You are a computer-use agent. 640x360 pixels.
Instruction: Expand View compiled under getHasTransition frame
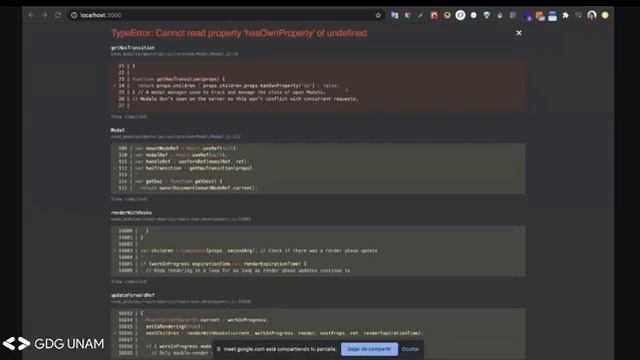click(x=129, y=116)
